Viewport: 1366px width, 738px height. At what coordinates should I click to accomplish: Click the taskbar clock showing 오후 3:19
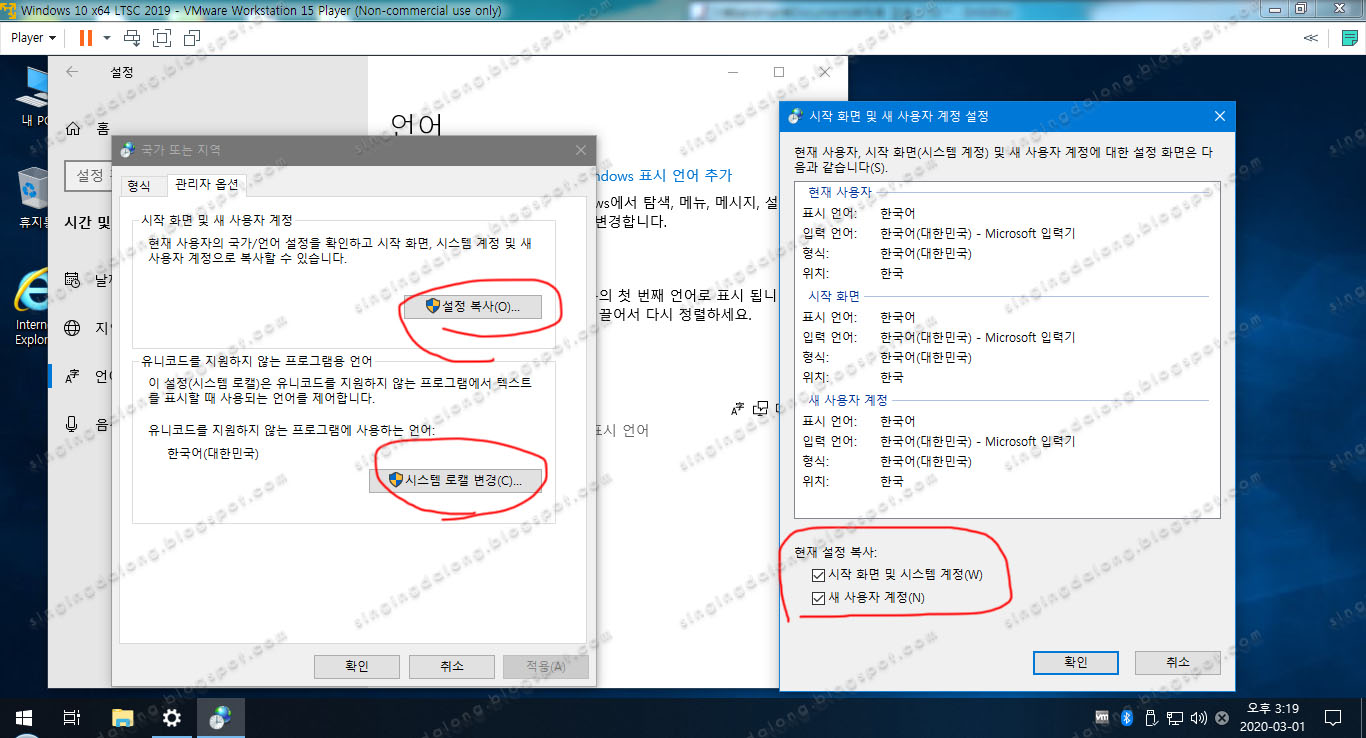click(1271, 717)
